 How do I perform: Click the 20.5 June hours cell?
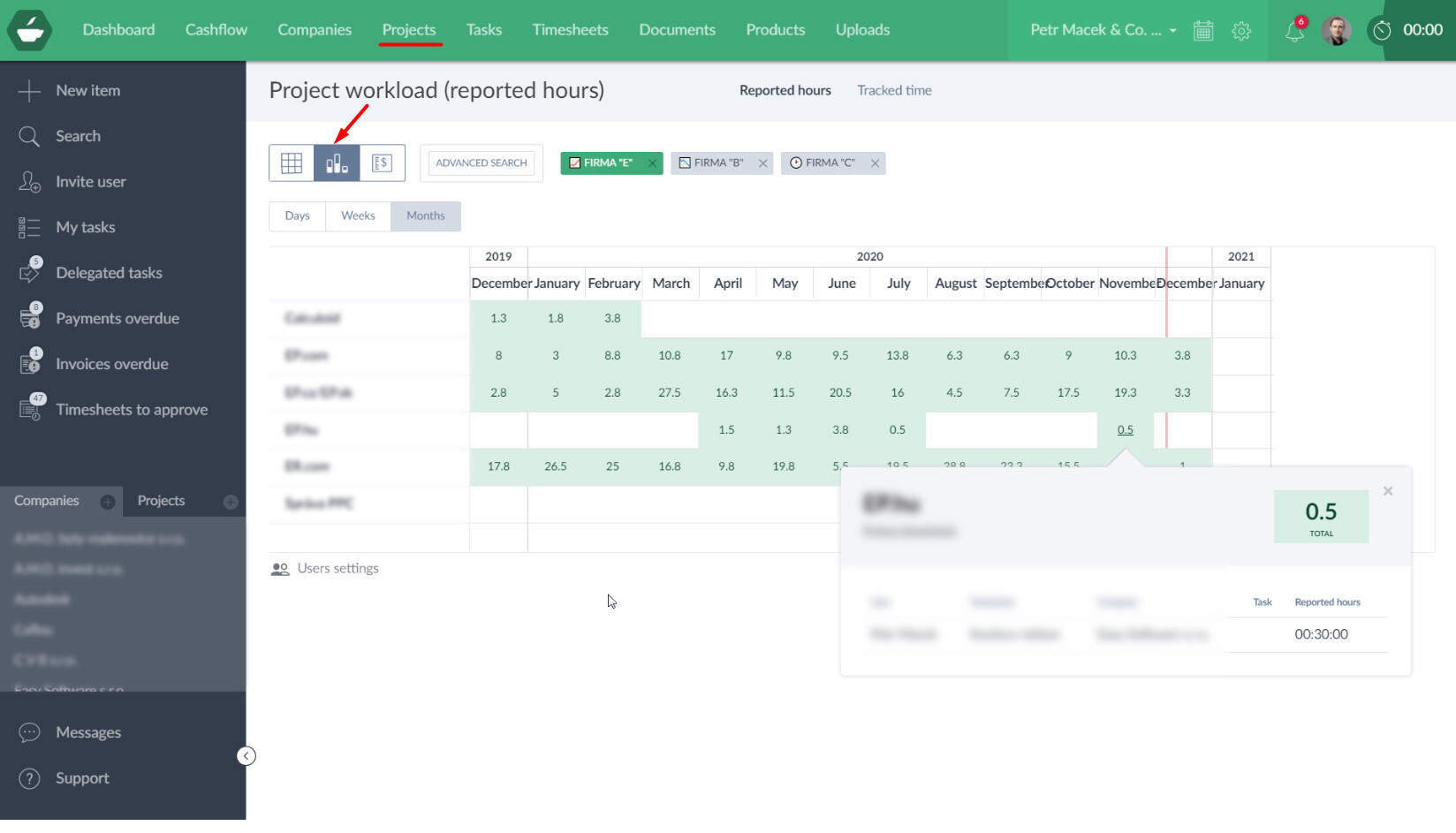(840, 393)
